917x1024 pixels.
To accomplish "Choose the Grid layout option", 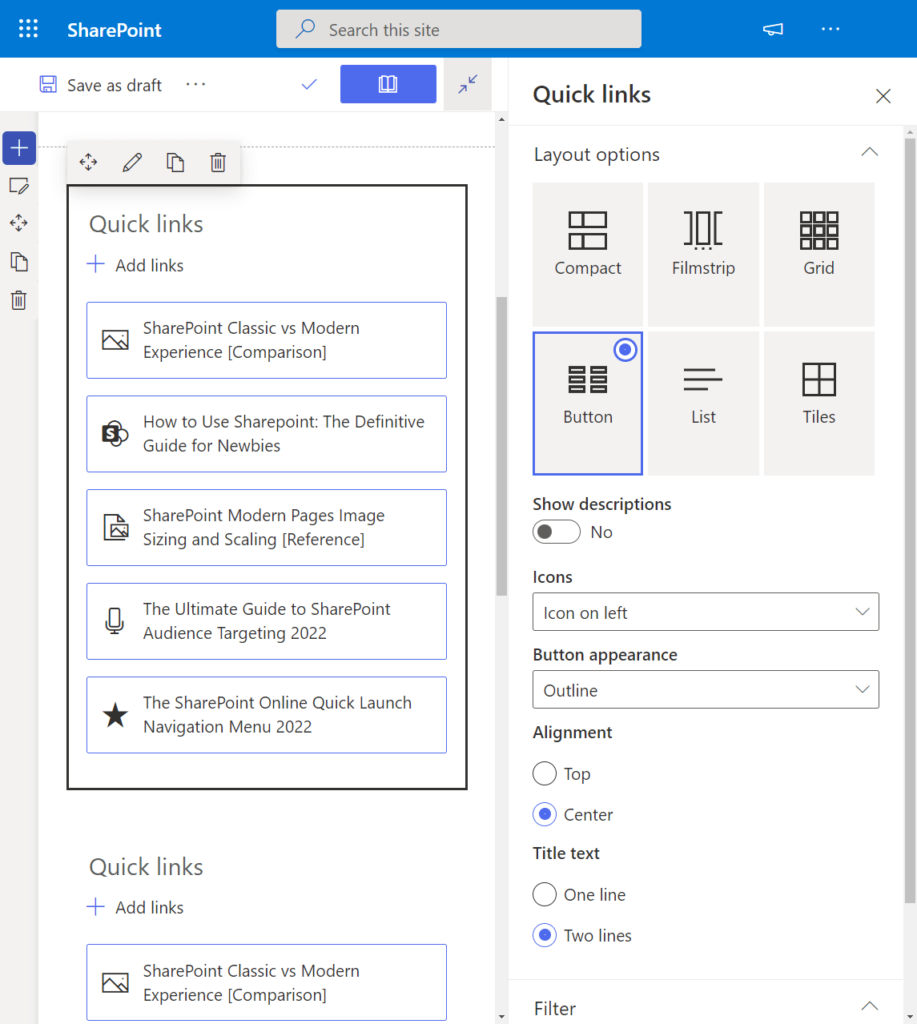I will pos(819,254).
